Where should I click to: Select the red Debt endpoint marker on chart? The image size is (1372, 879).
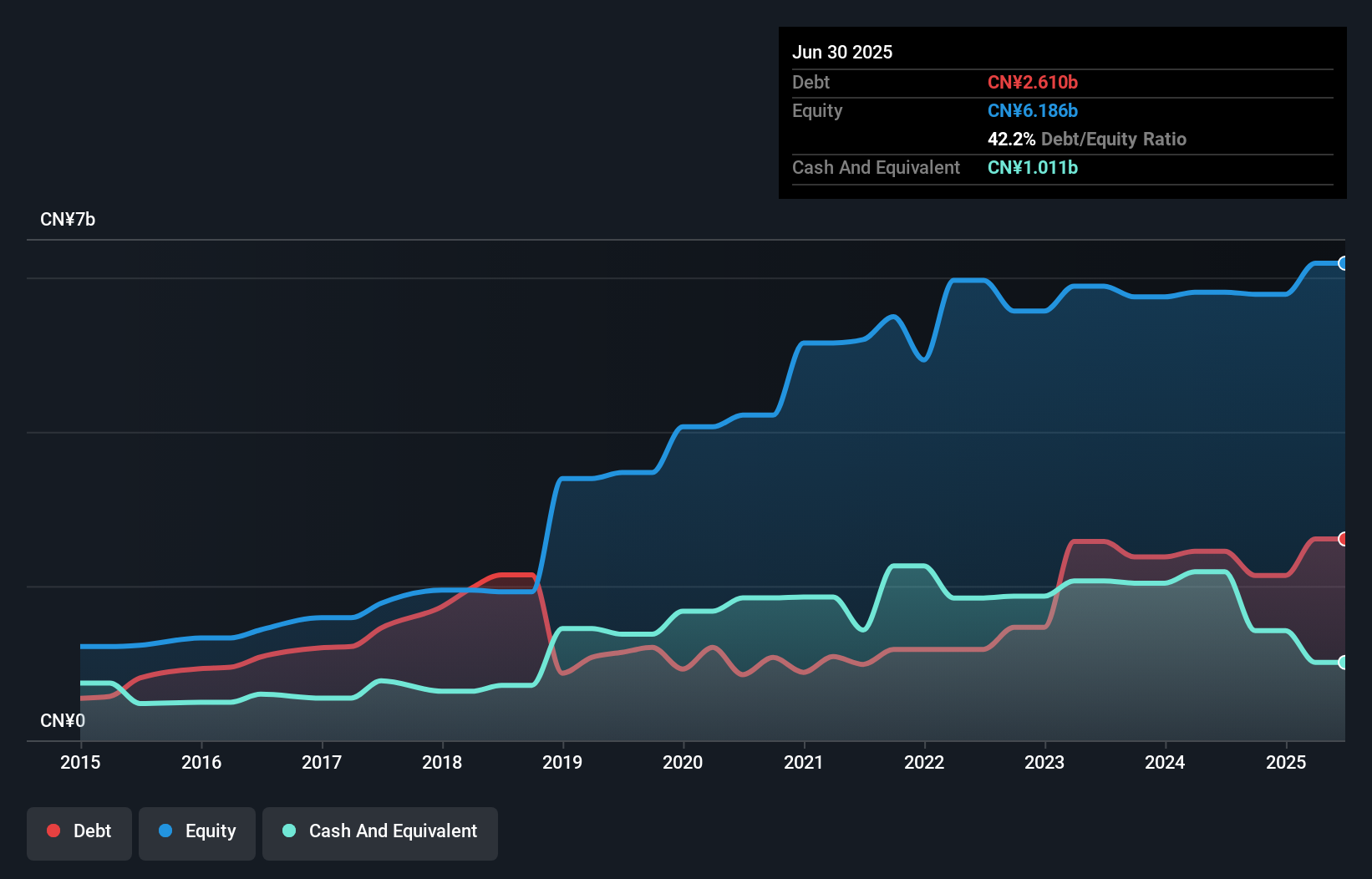(1343, 539)
